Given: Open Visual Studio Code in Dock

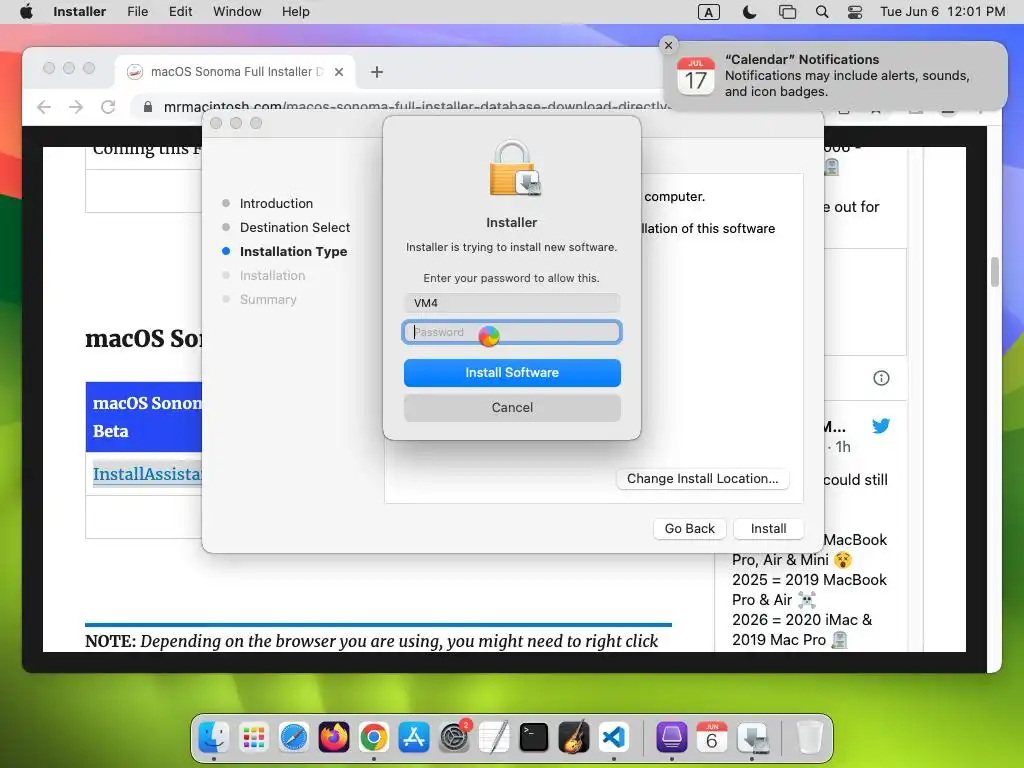Looking at the screenshot, I should pos(614,737).
